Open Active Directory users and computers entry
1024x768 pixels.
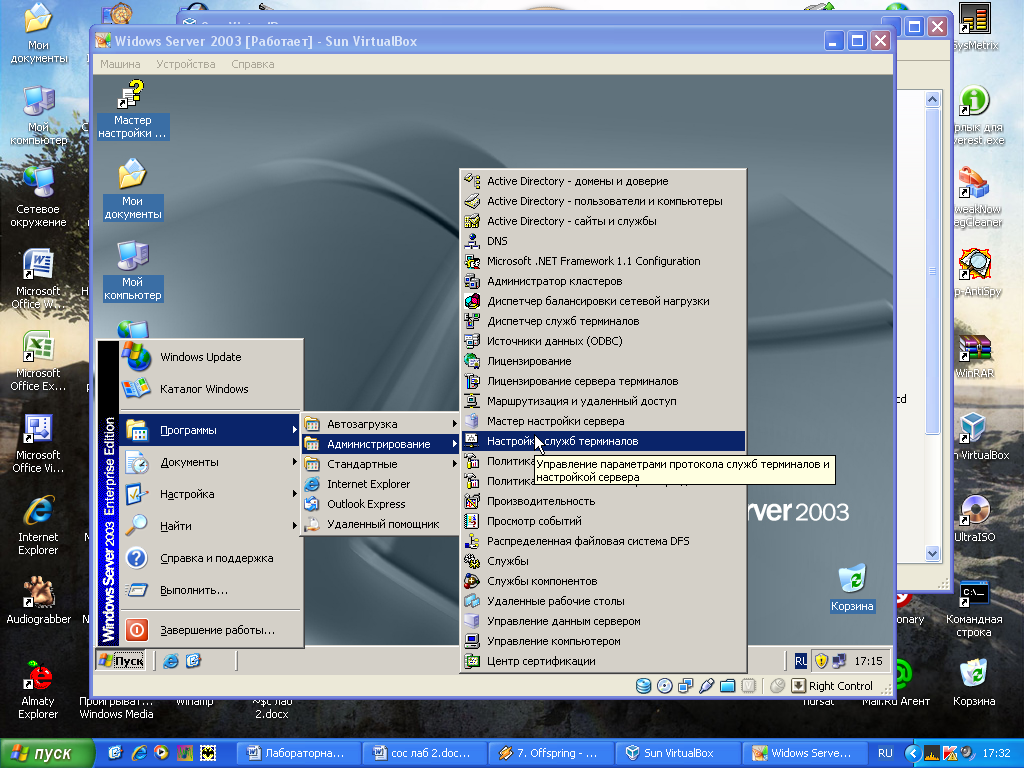[x=603, y=201]
